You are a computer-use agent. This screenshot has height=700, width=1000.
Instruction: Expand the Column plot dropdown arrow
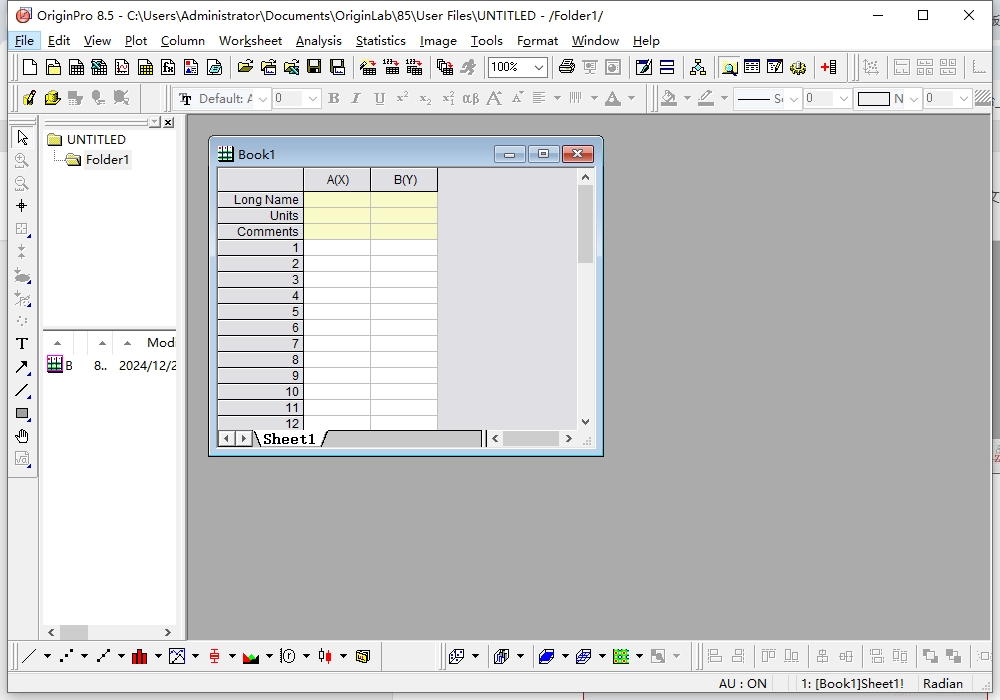click(158, 656)
